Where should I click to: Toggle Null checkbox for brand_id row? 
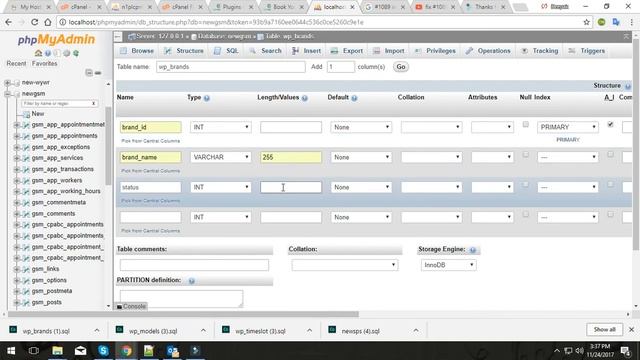[526, 124]
